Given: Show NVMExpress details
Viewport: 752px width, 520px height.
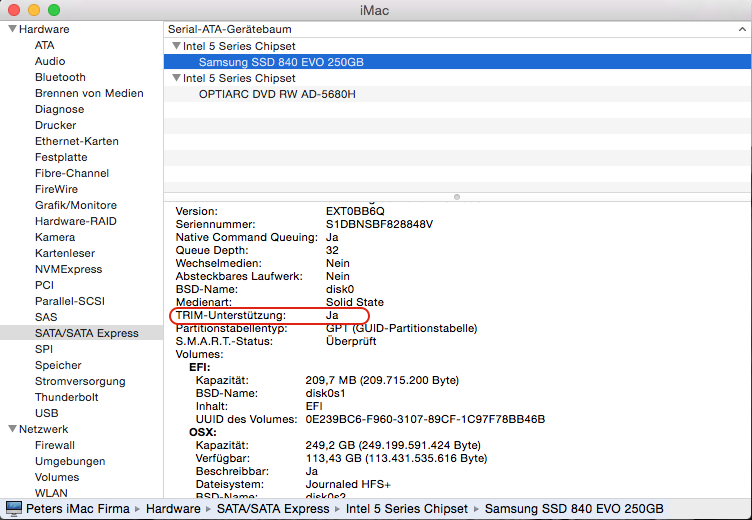Looking at the screenshot, I should click(x=69, y=269).
